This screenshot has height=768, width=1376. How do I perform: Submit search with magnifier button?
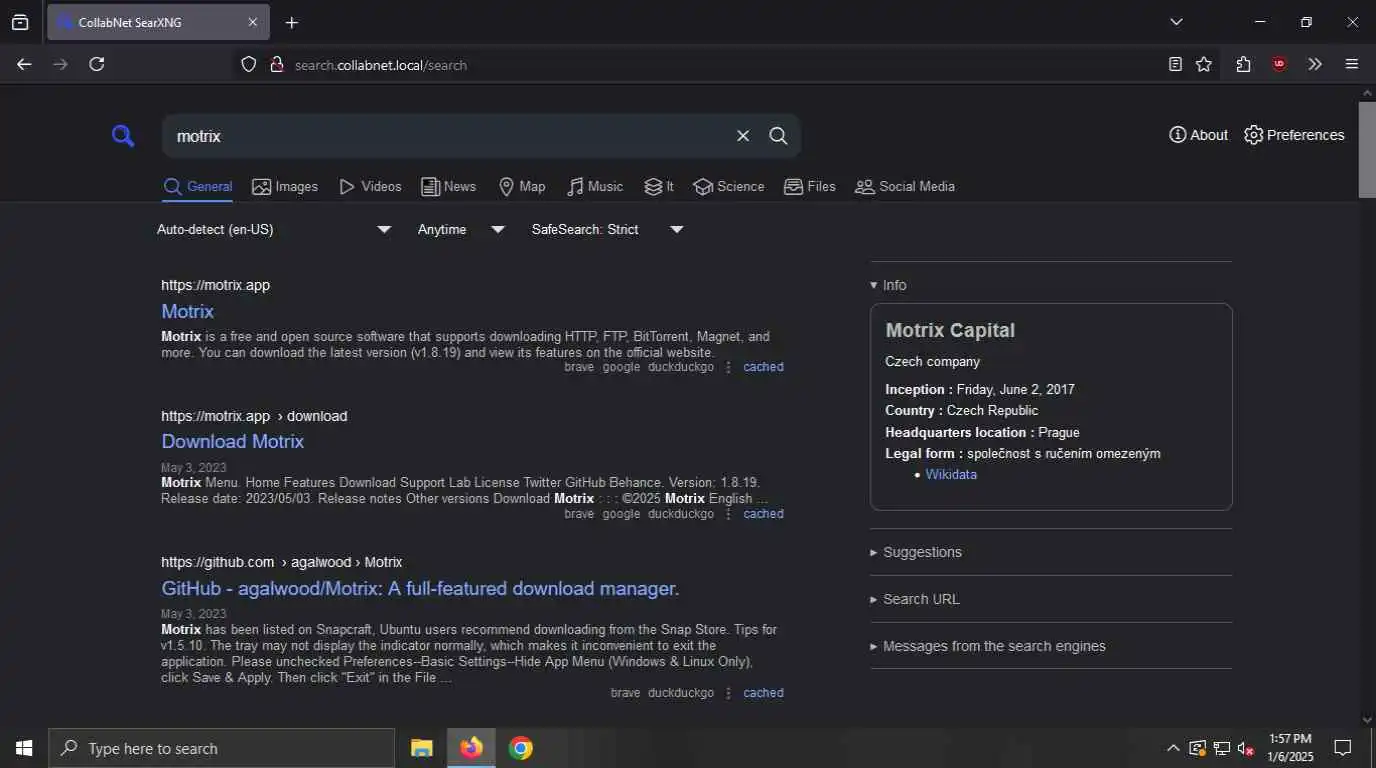[778, 136]
